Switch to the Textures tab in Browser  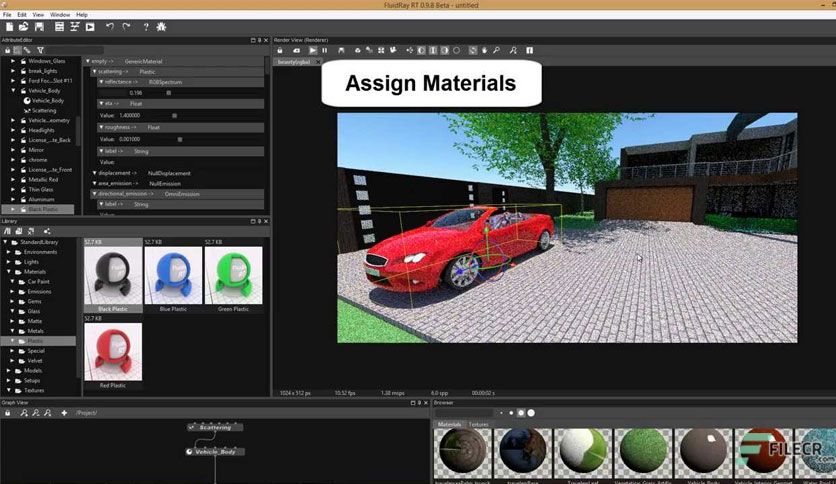click(478, 424)
